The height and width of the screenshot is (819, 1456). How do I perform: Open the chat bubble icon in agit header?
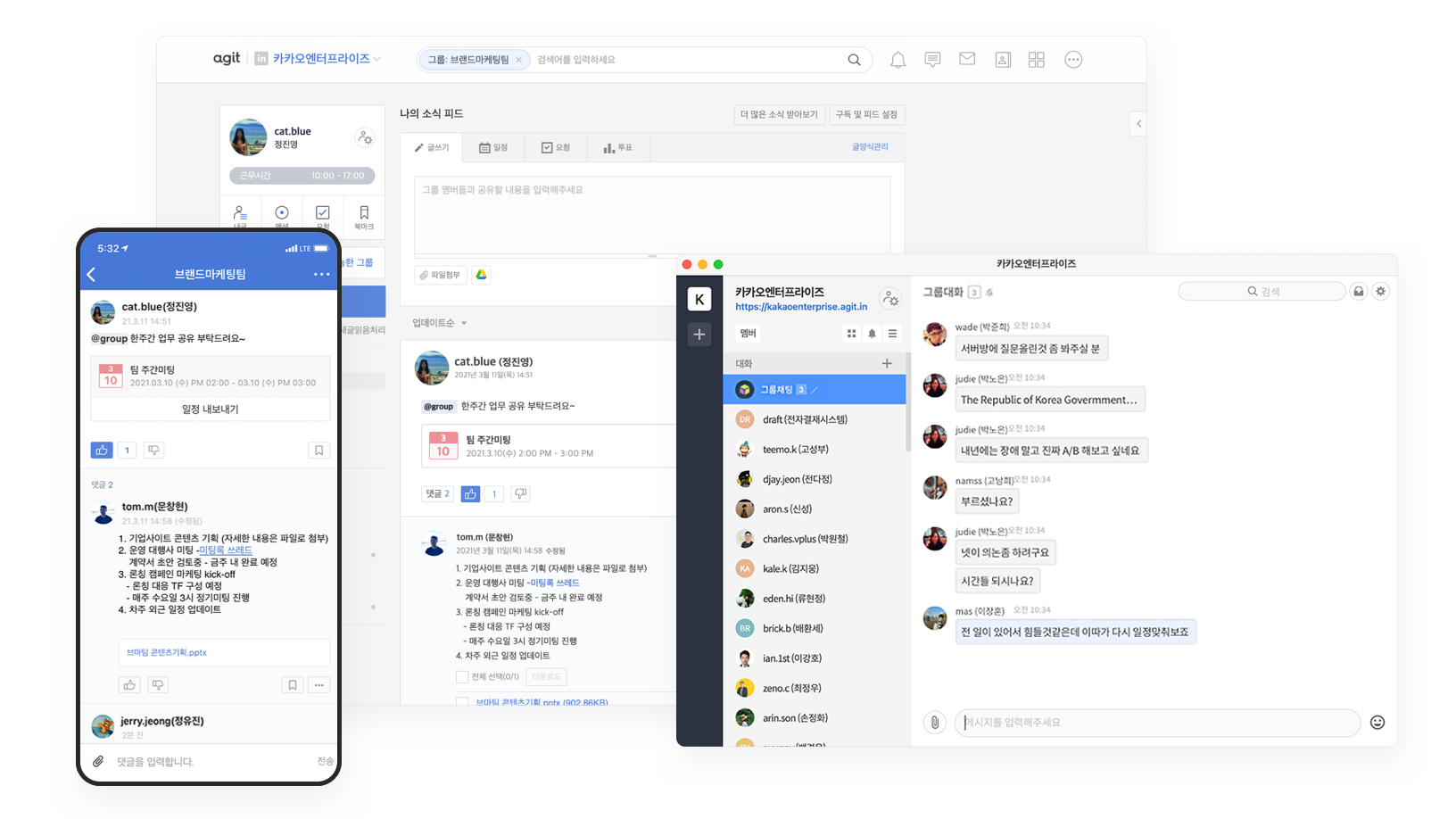point(932,60)
